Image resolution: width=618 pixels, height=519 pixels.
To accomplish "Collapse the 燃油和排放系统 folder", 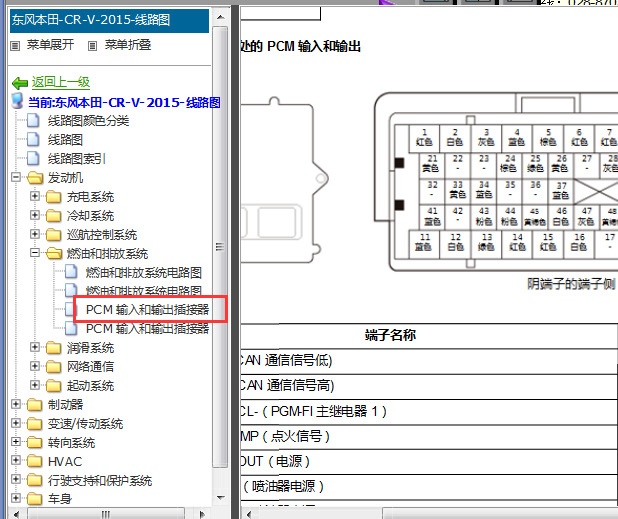I will click(x=35, y=253).
